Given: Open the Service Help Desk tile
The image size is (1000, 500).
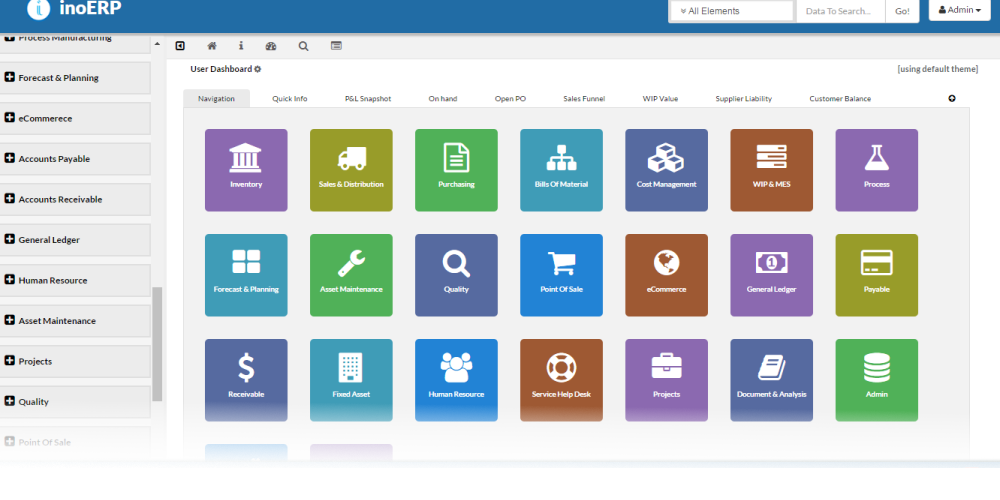Looking at the screenshot, I should pyautogui.click(x=561, y=380).
